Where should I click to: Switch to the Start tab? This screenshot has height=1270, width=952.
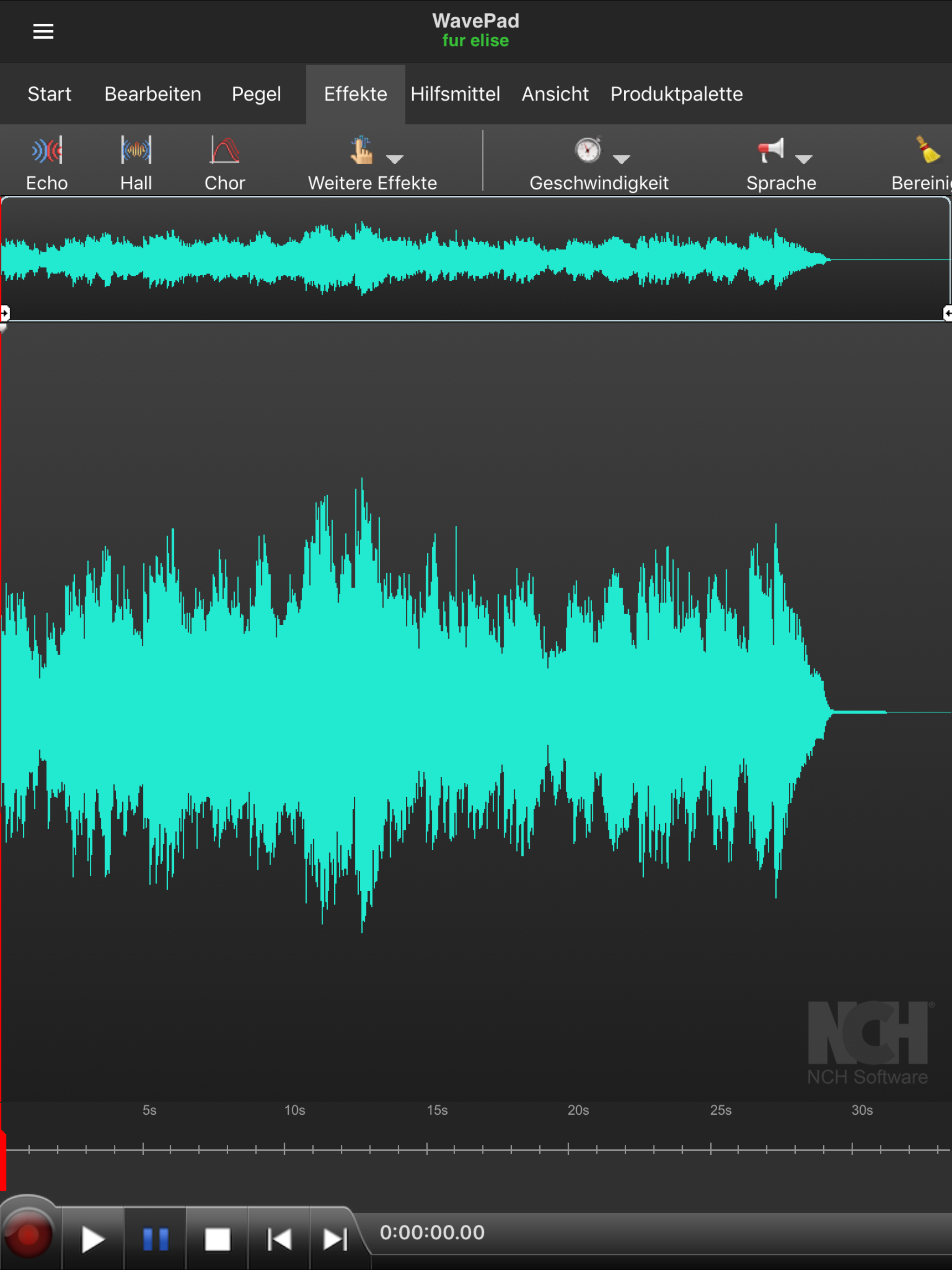pyautogui.click(x=49, y=93)
